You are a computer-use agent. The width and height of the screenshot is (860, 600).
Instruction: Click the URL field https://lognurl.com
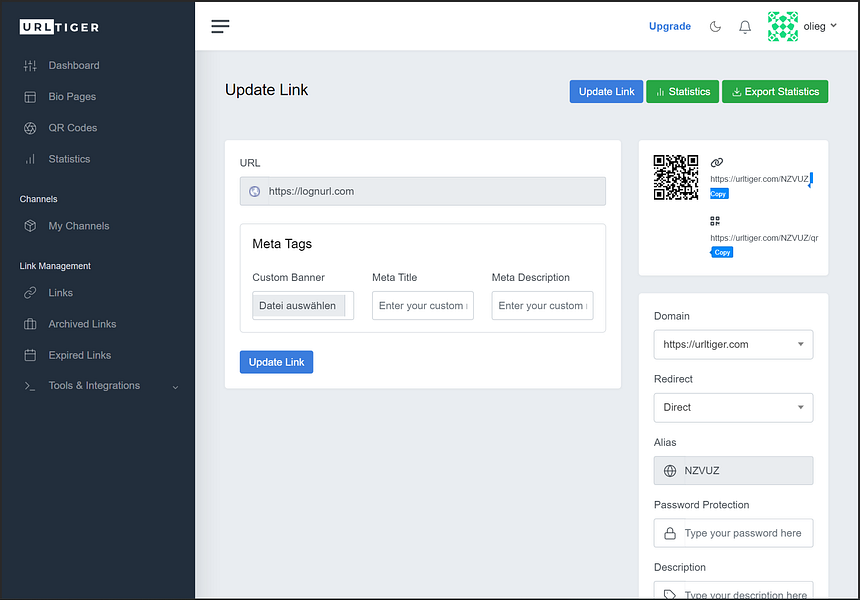[x=423, y=191]
